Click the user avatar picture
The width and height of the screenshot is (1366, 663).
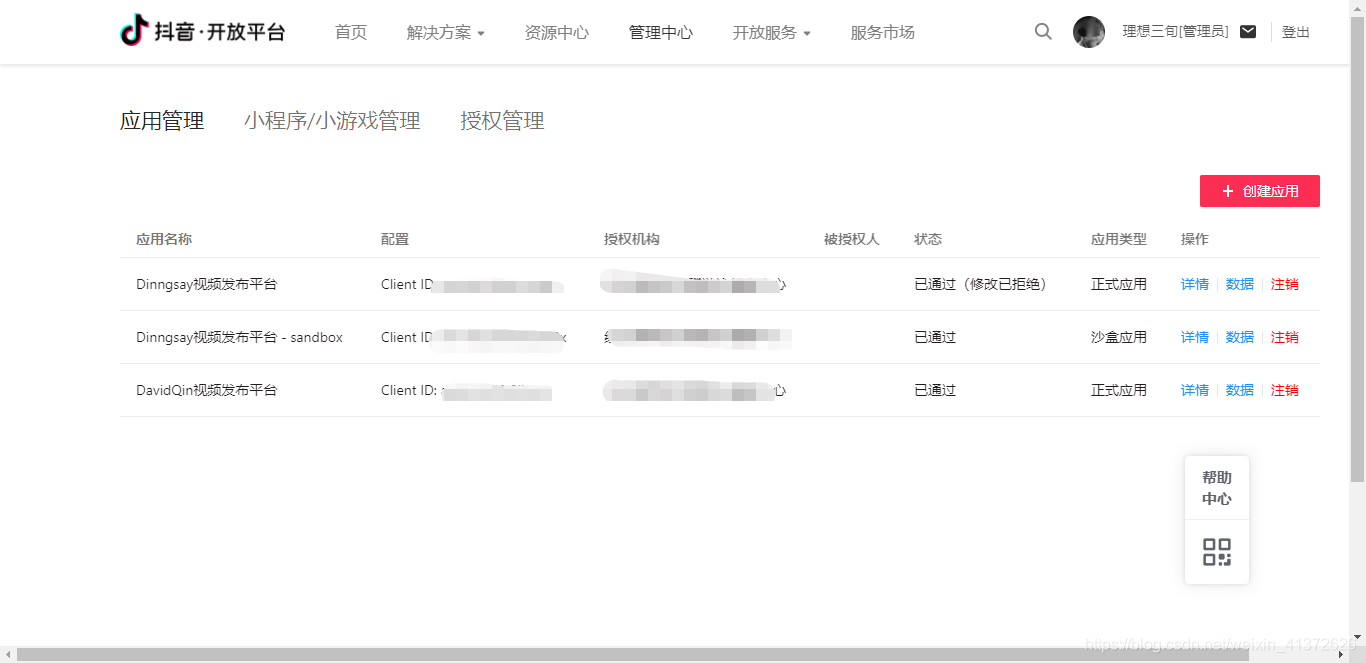point(1089,31)
